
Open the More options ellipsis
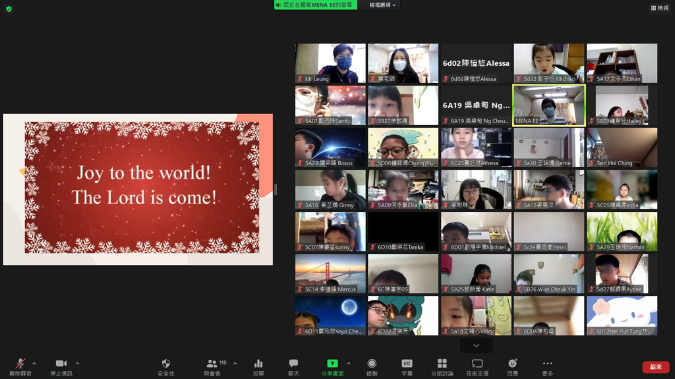[x=547, y=367]
